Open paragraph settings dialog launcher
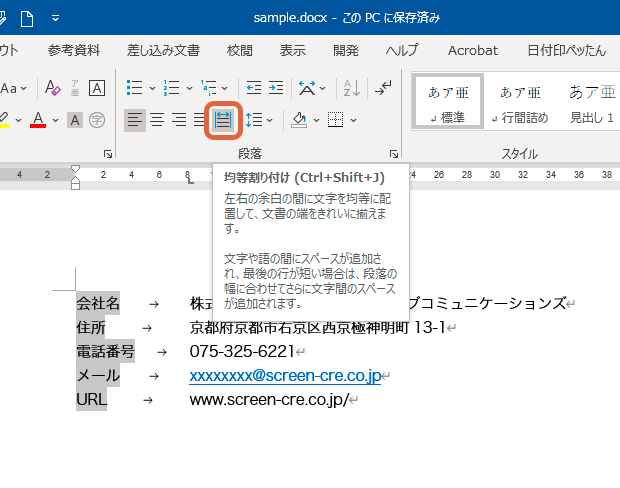 click(x=393, y=154)
